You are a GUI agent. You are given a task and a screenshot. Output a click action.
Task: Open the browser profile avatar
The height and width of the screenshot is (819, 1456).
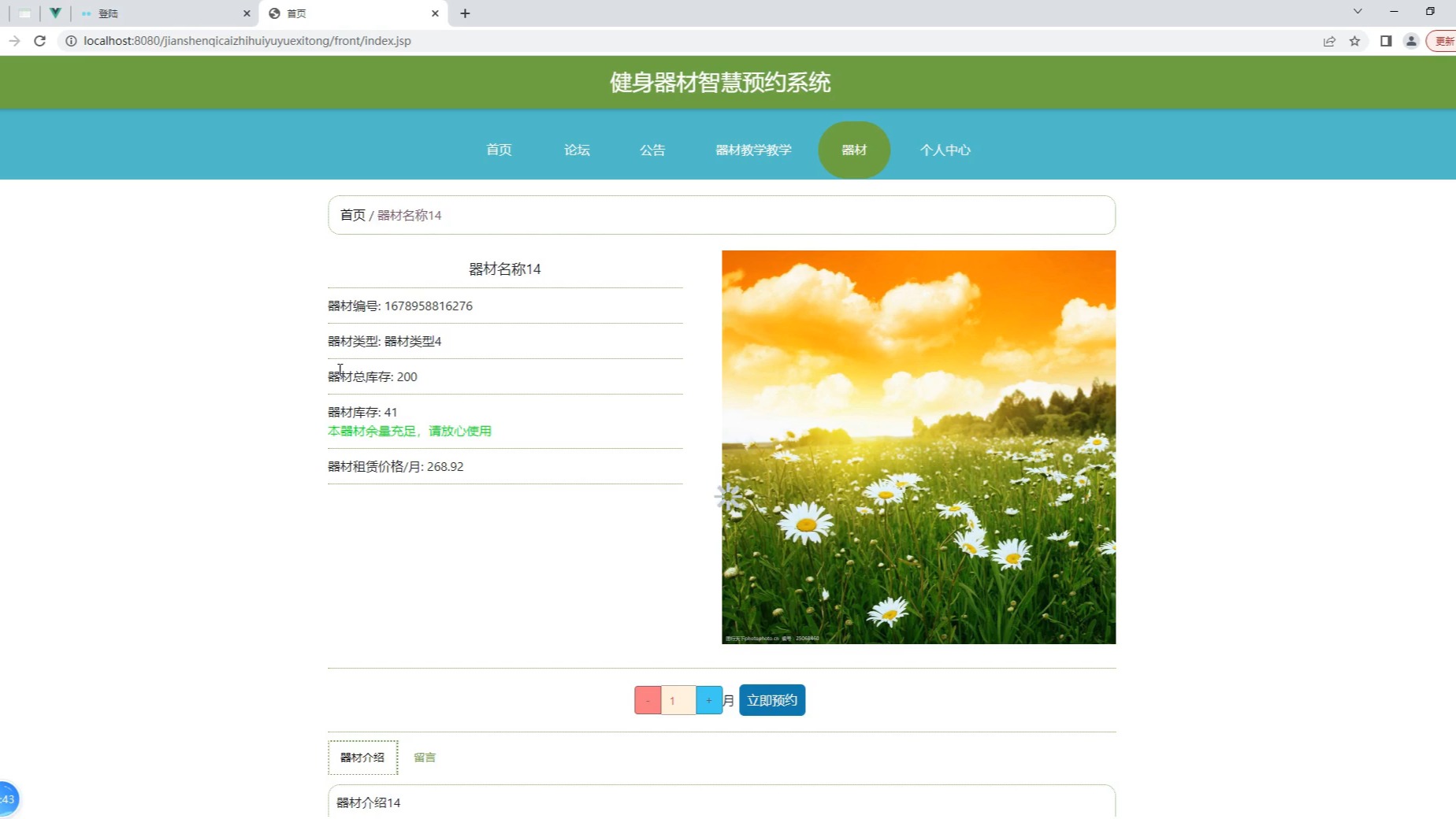click(x=1411, y=41)
